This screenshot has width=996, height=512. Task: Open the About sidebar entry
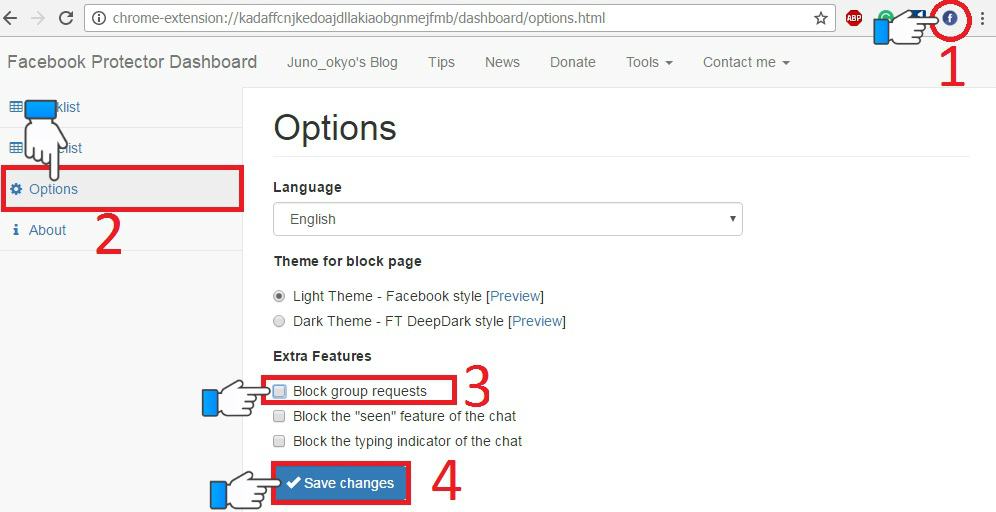(121, 230)
